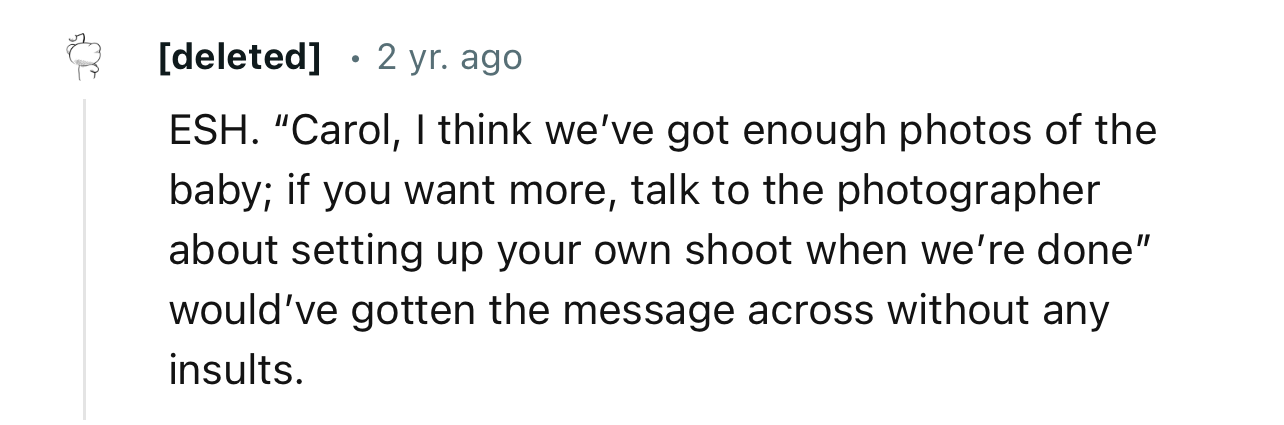Click the word "photographer" in the comment
This screenshot has width=1284, height=425.
[x=968, y=191]
